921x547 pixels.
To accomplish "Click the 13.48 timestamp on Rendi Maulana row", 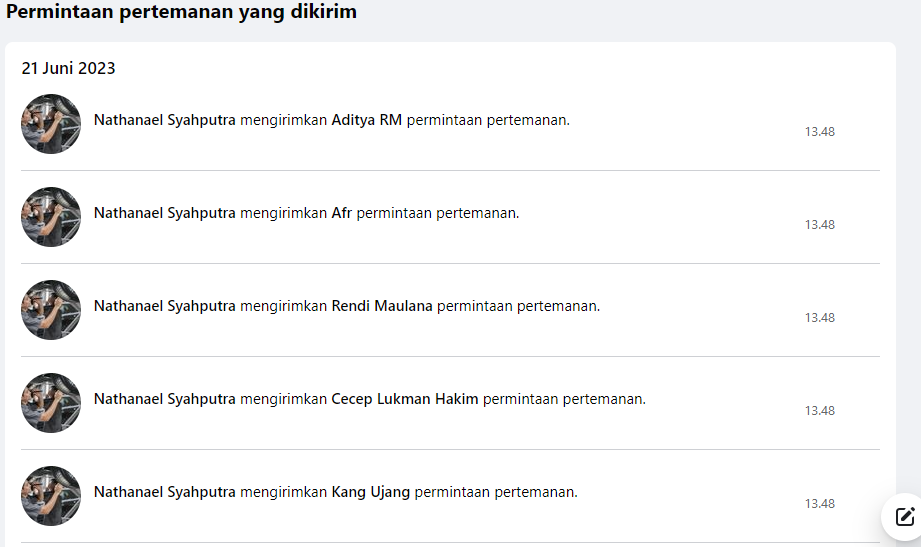I will pos(820,318).
